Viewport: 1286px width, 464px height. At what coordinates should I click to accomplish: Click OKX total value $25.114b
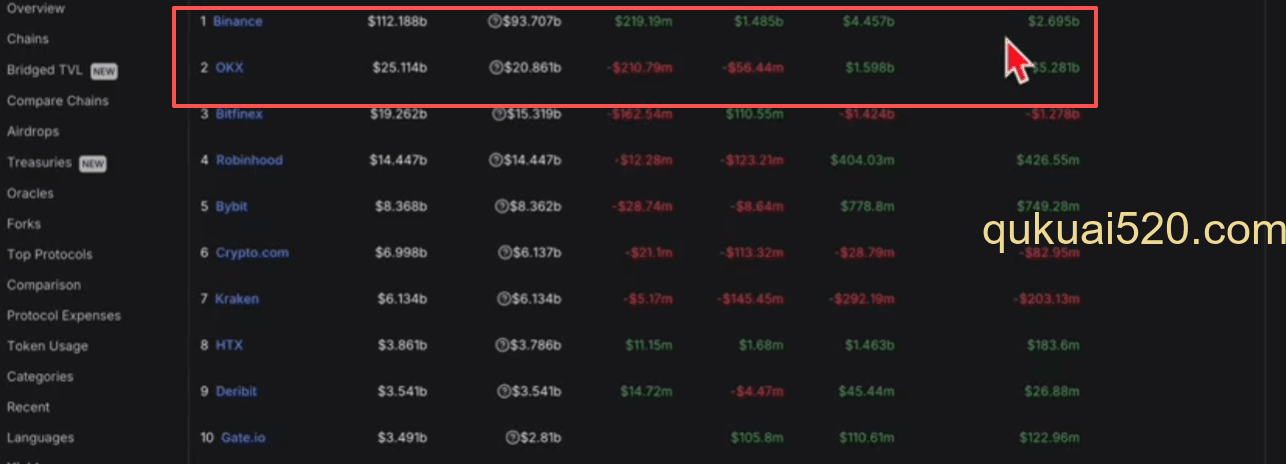(x=400, y=68)
